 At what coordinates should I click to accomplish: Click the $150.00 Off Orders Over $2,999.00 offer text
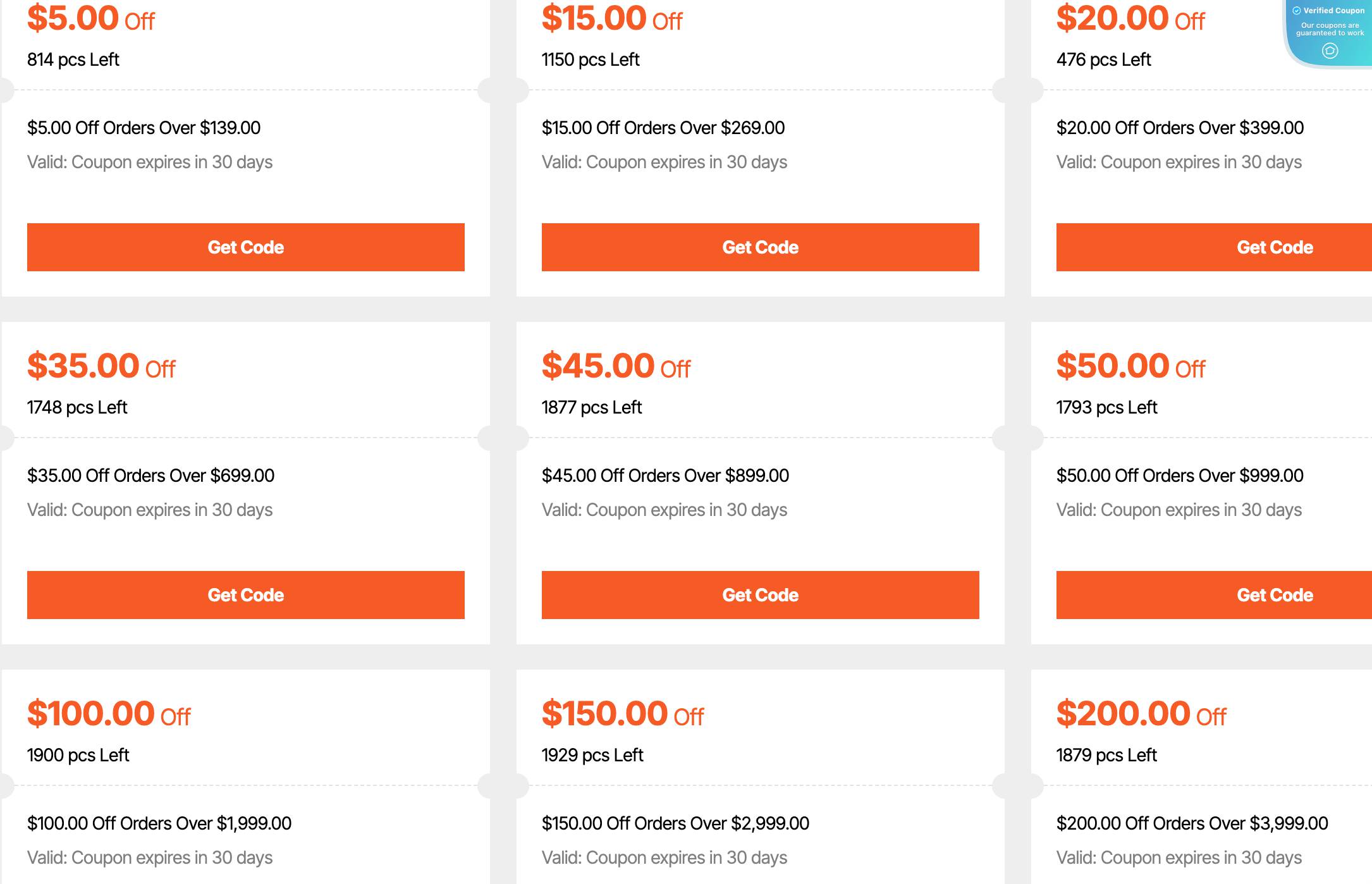(x=675, y=823)
